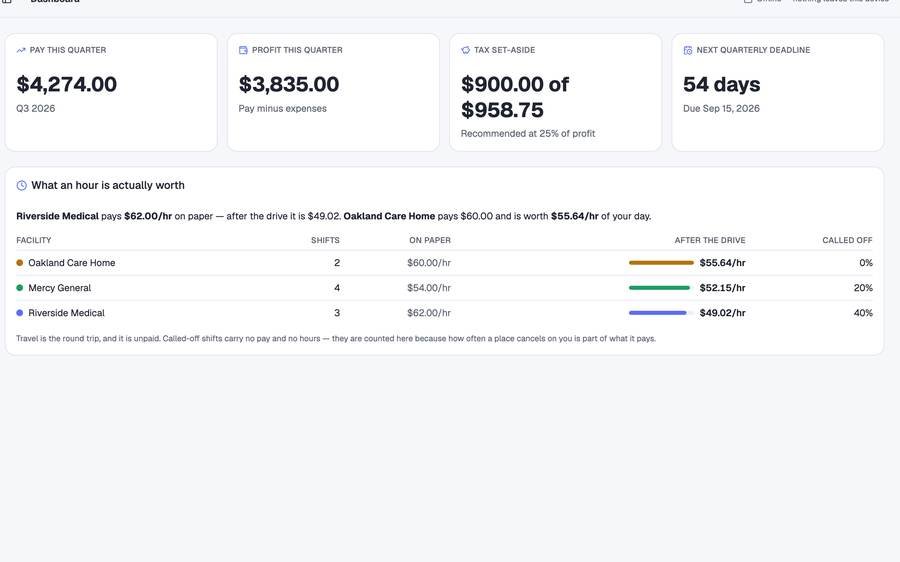
Task: Click the orange bar for Oakland Care Home
Action: tap(661, 263)
